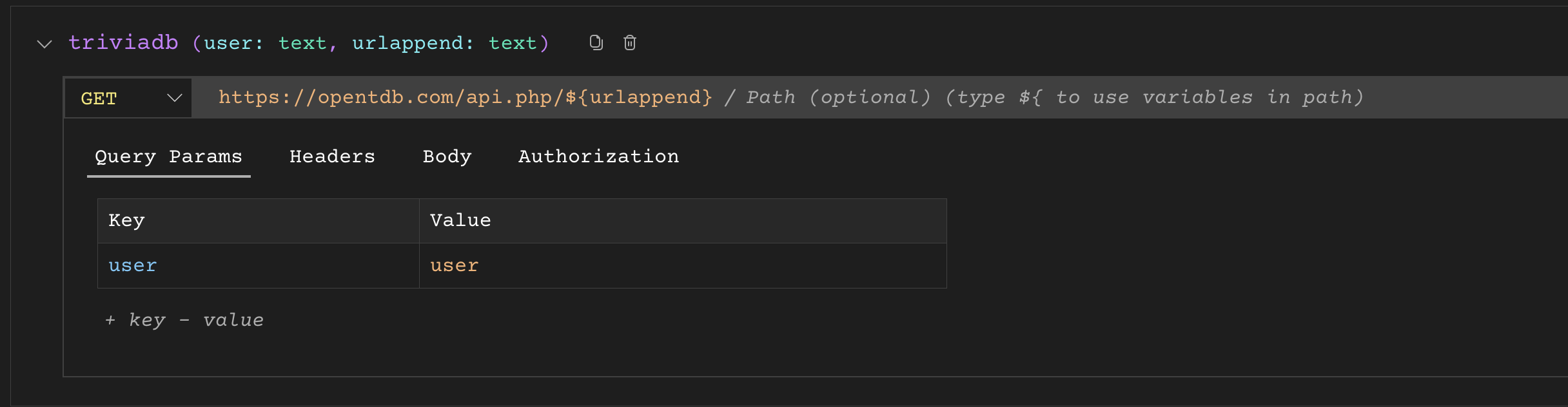The height and width of the screenshot is (407, 1568).
Task: Go to the Authorization tab
Action: point(598,156)
